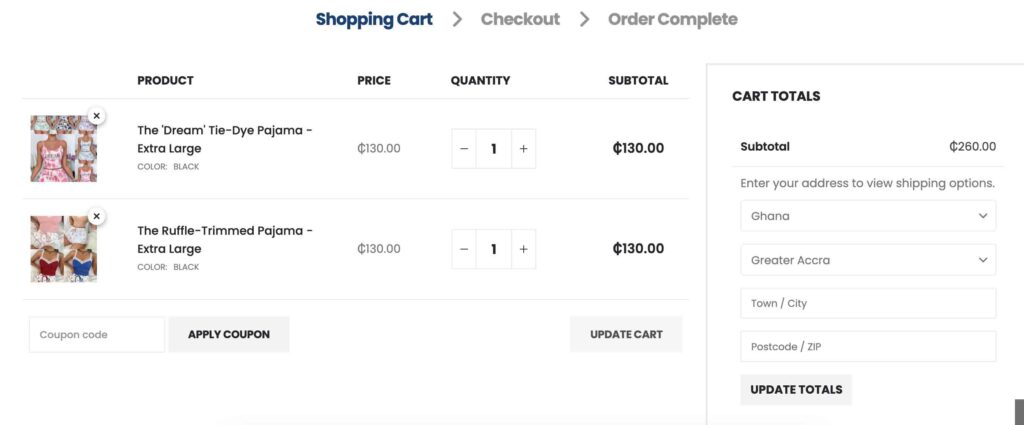Open the Order Complete step
Image resolution: width=1024 pixels, height=425 pixels.
(673, 20)
